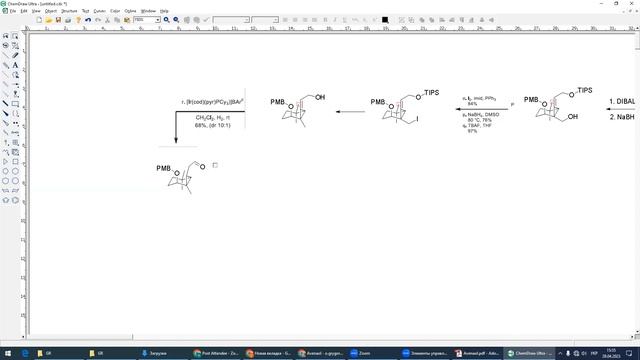Viewport: 640px width, 360px height.
Task: Select the Marquee selection tool
Action: (15, 36)
